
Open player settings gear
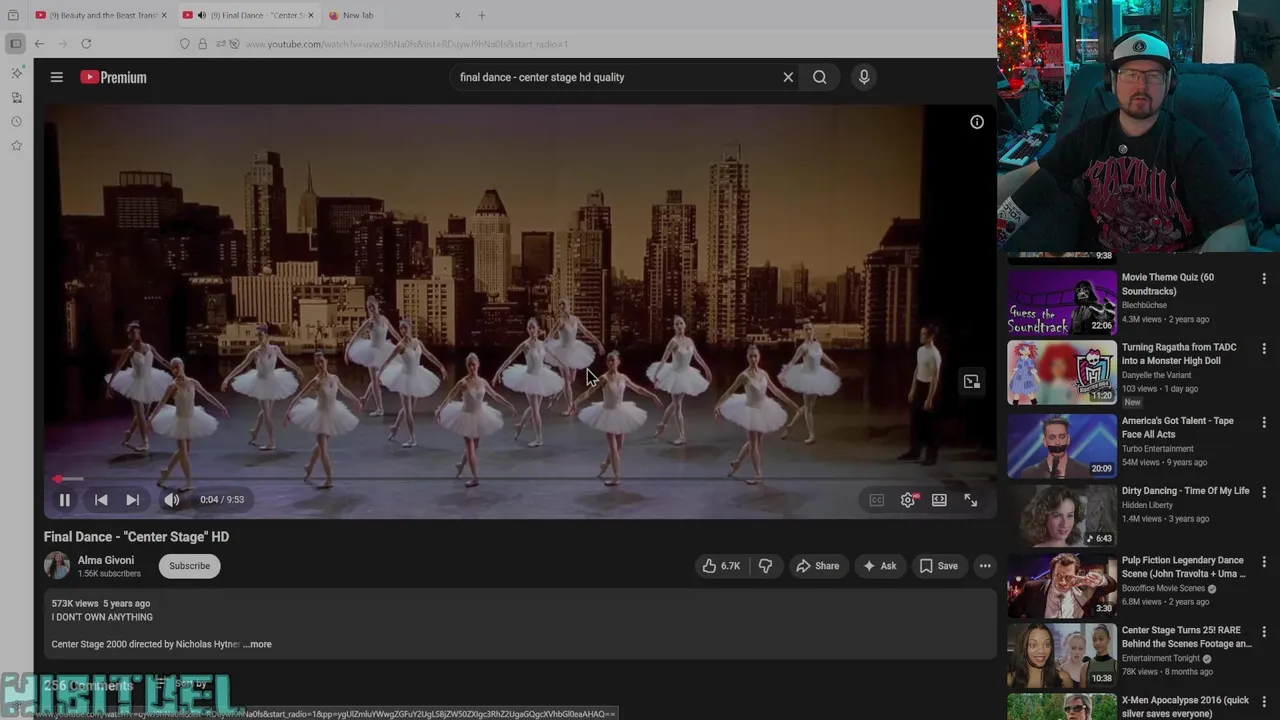[908, 500]
